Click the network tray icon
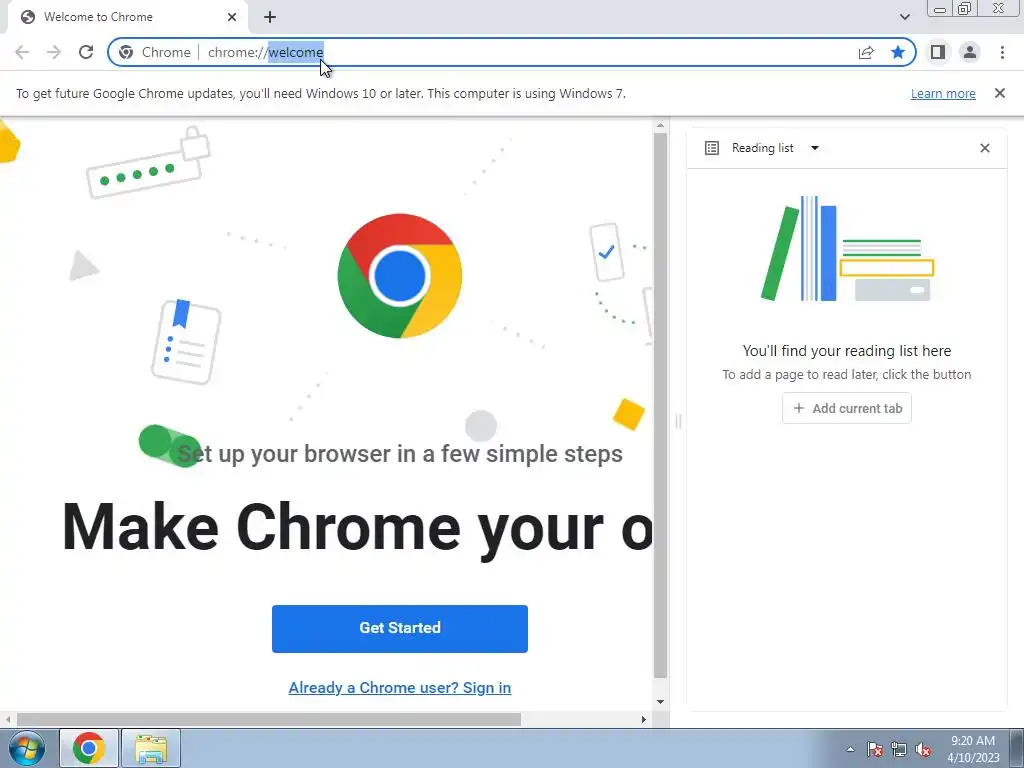Image resolution: width=1024 pixels, height=768 pixels. 899,749
